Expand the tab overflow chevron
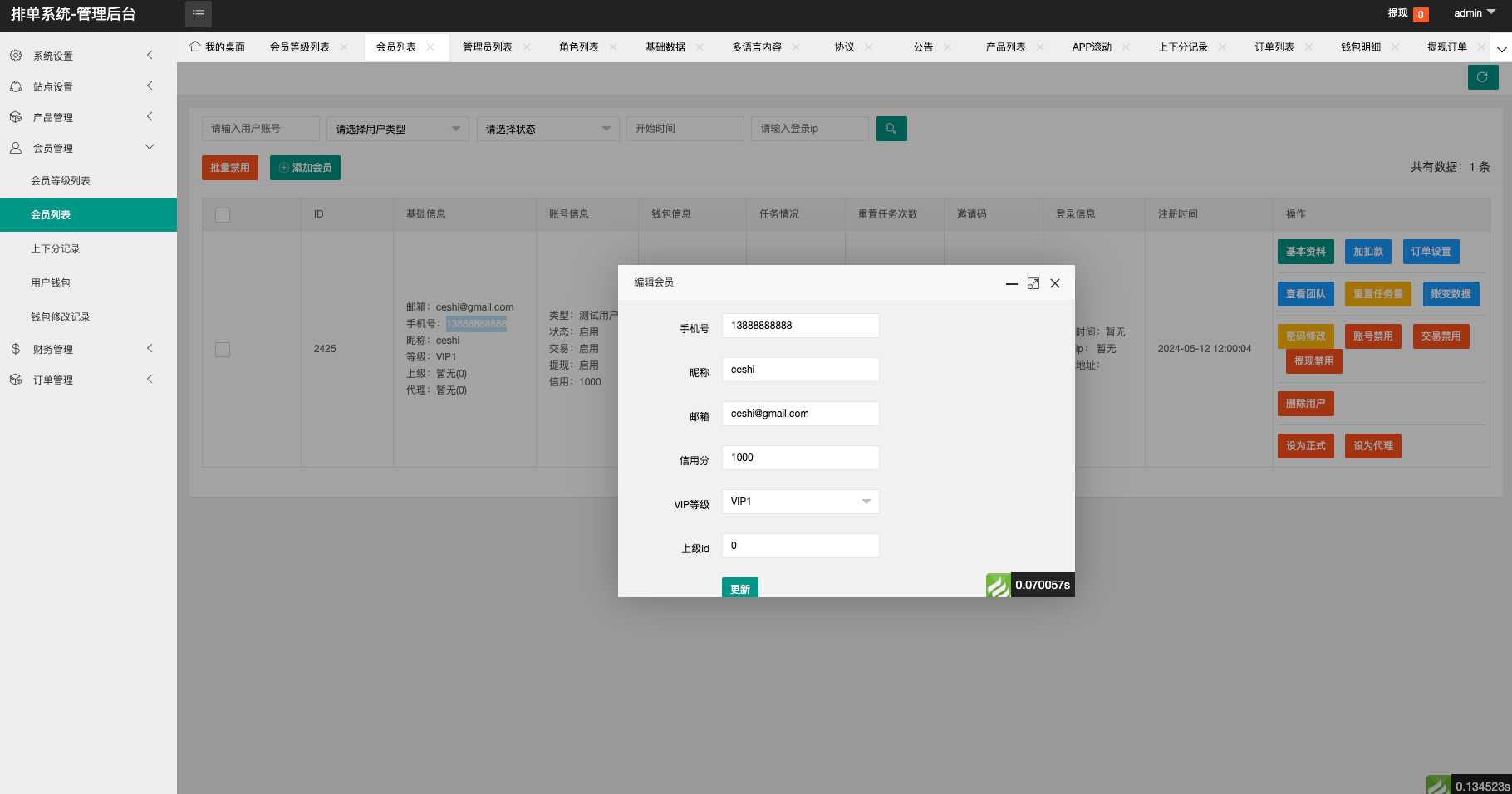The width and height of the screenshot is (1512, 794). 1501,49
